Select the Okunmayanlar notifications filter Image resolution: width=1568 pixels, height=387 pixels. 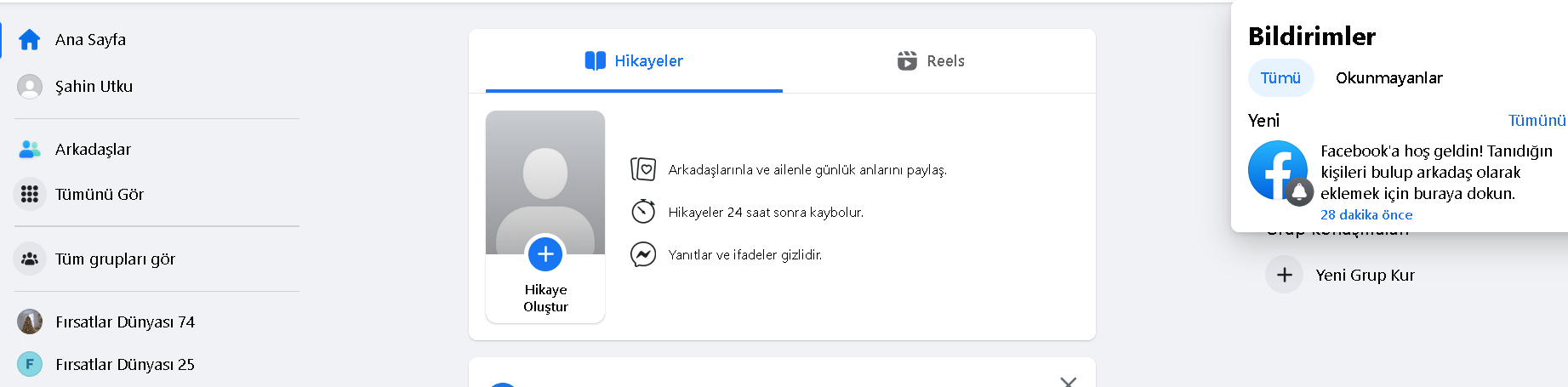tap(1389, 78)
